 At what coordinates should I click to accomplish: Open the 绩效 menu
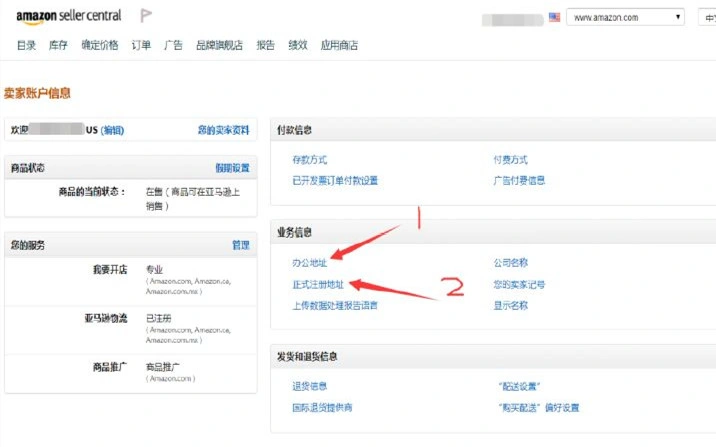pos(298,45)
